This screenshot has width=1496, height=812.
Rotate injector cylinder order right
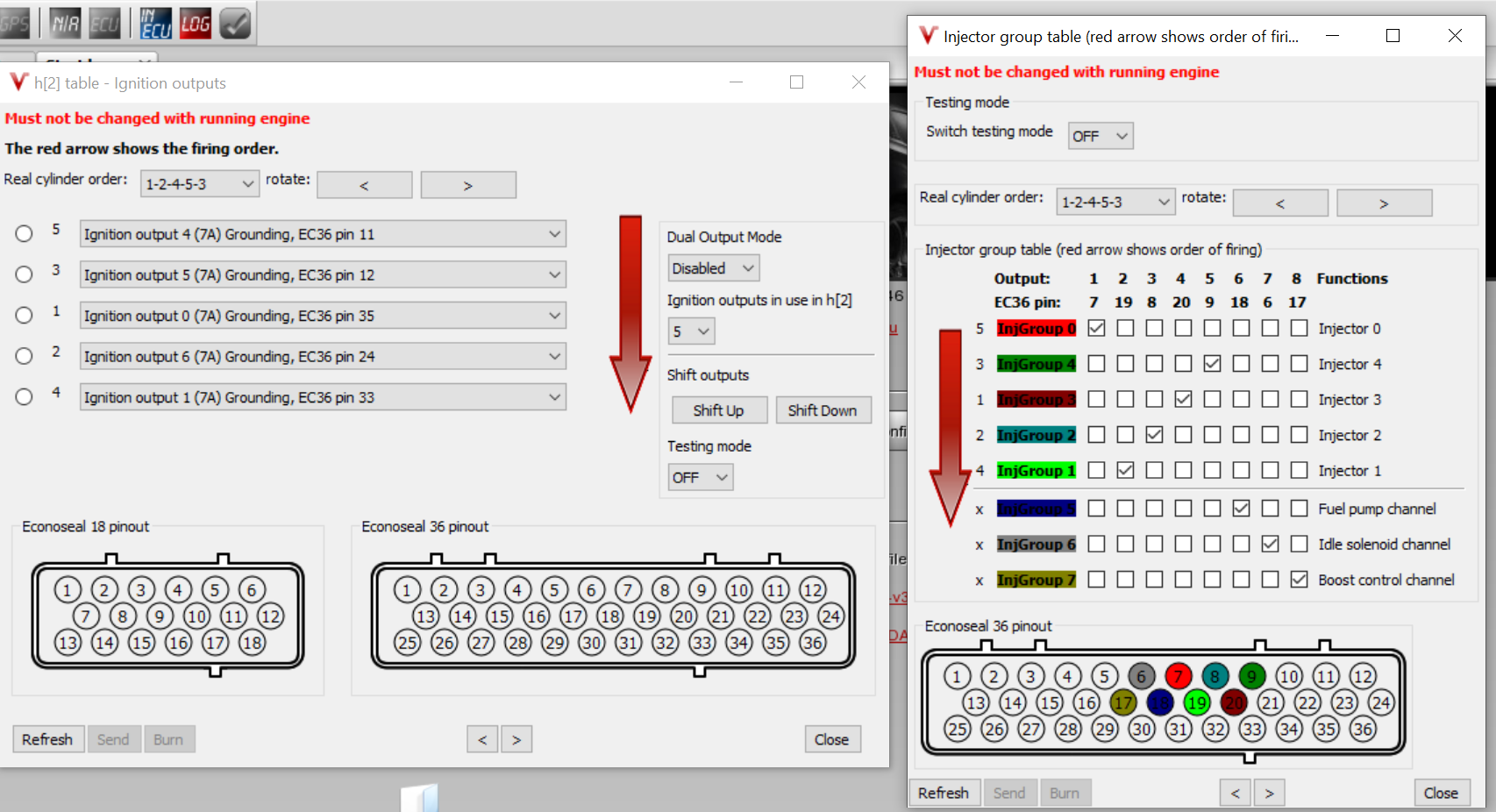[1384, 203]
